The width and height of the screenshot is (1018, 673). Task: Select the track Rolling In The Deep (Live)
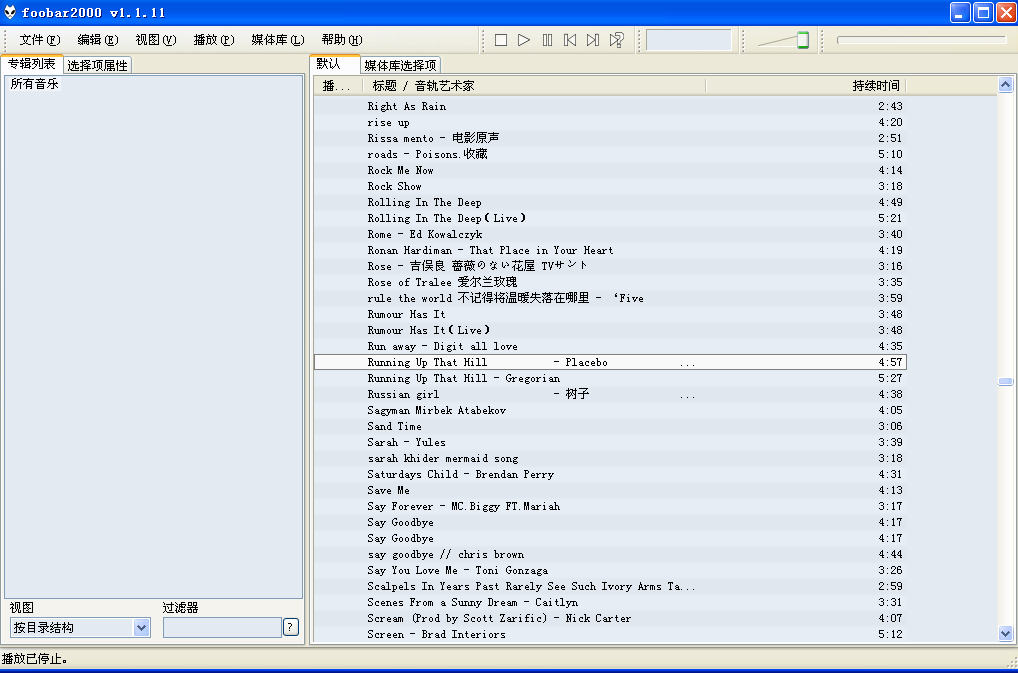point(610,218)
